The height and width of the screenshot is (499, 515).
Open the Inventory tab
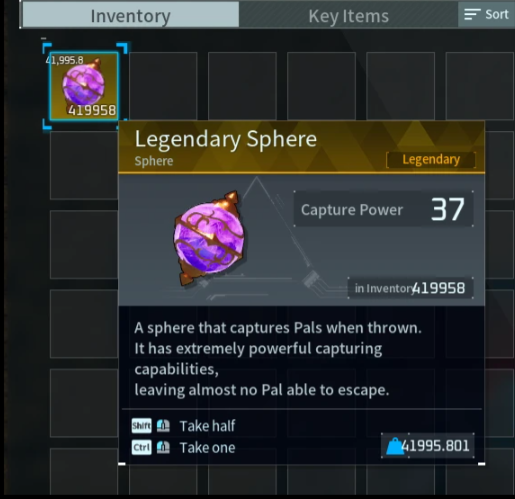click(x=131, y=15)
